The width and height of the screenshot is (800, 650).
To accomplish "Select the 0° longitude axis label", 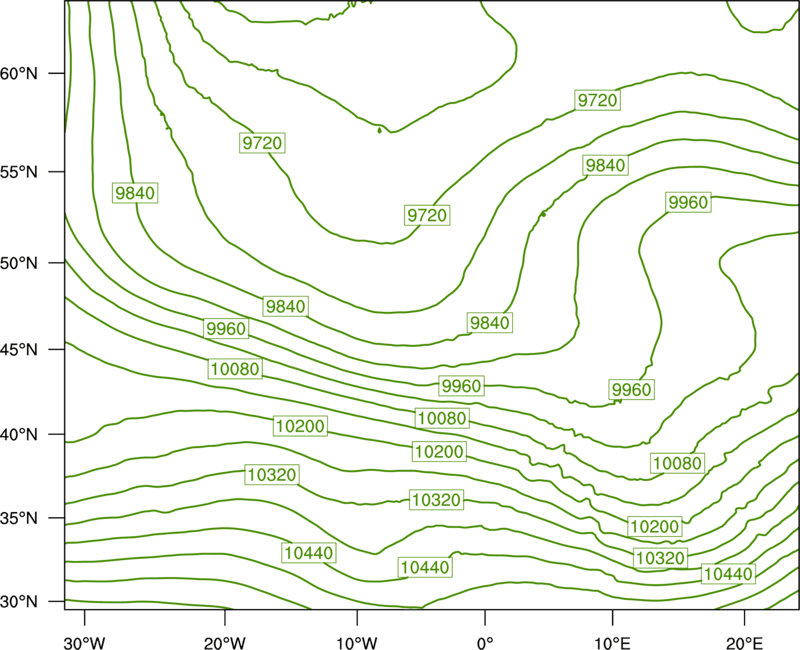I will click(485, 643).
